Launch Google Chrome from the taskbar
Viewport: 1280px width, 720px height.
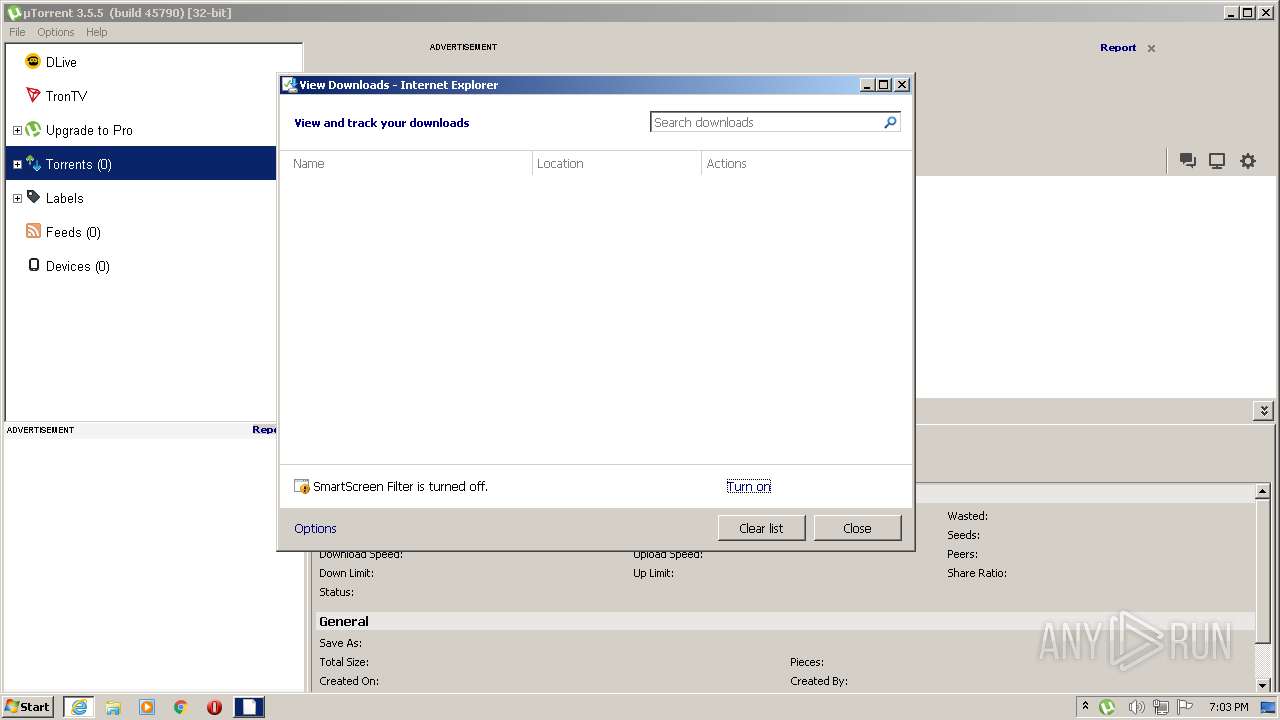[181, 707]
